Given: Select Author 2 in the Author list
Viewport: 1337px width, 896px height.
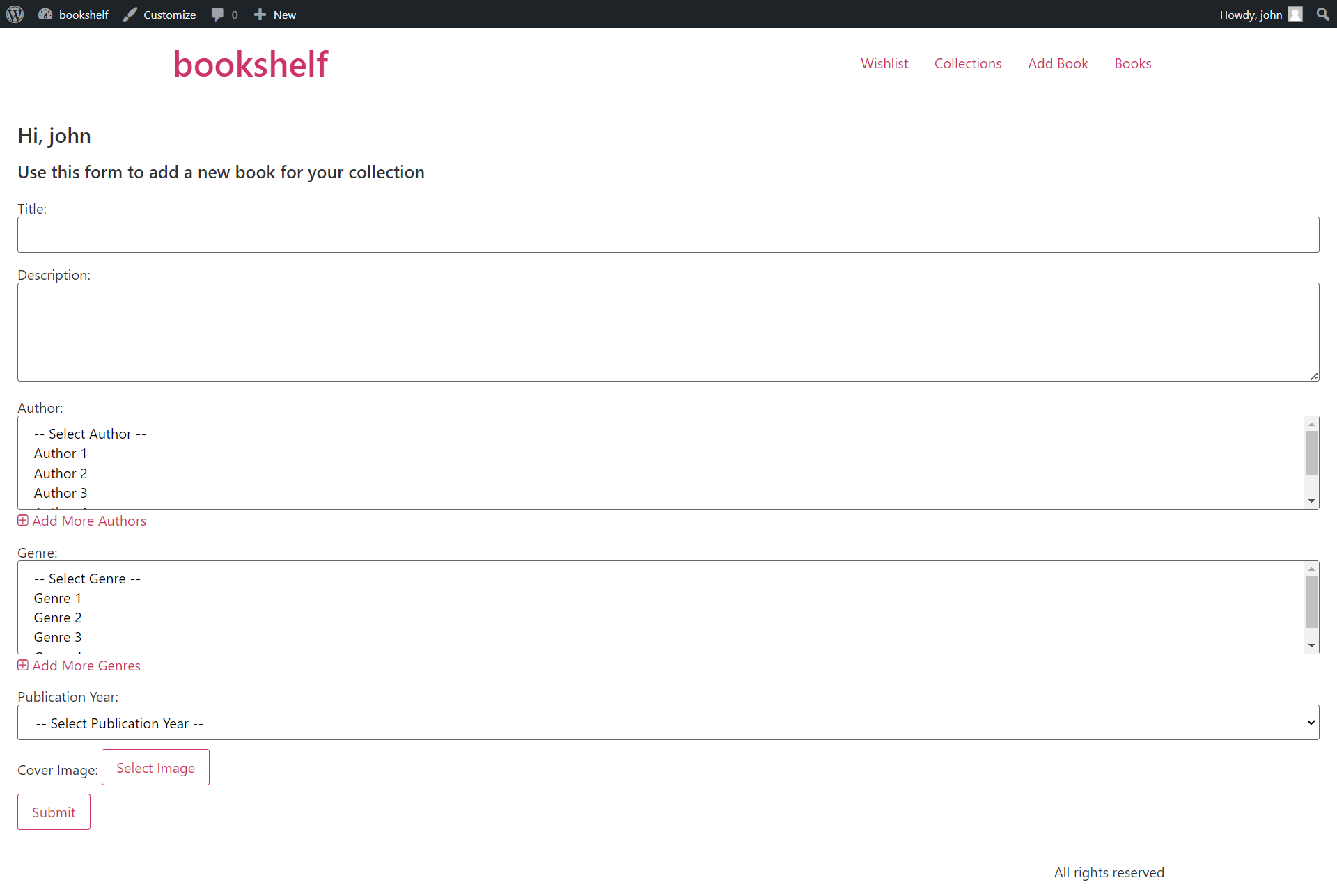Looking at the screenshot, I should 61,473.
